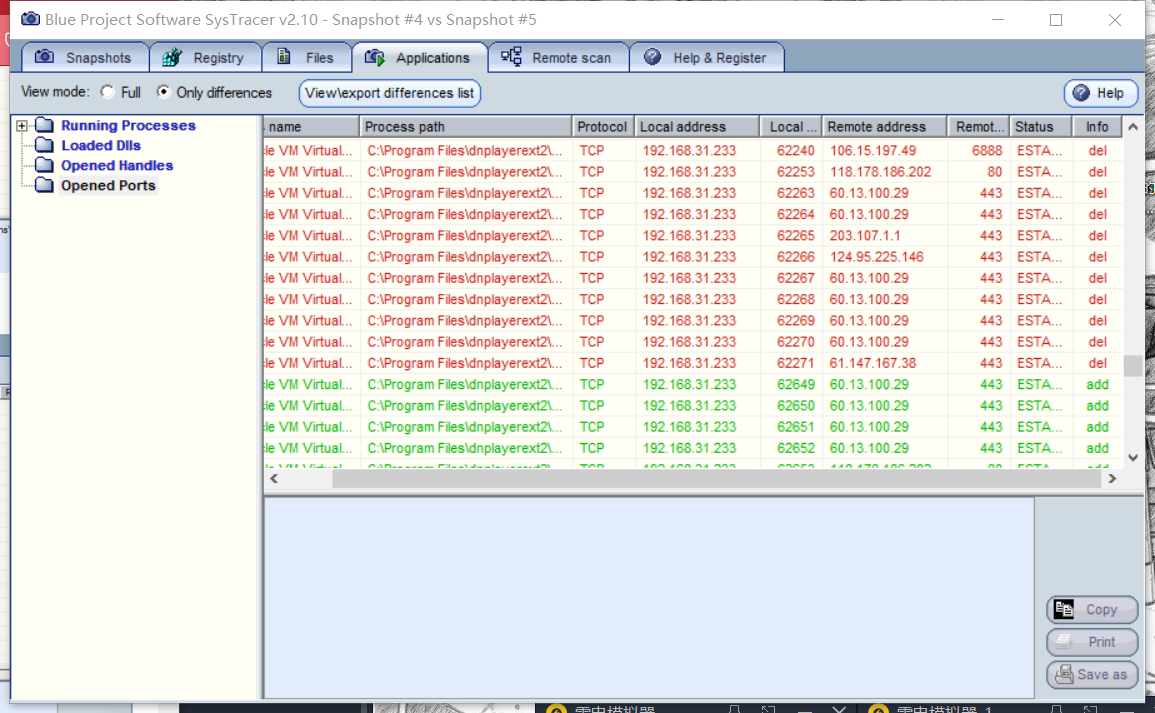Sort by Process path column header

pyautogui.click(x=466, y=127)
